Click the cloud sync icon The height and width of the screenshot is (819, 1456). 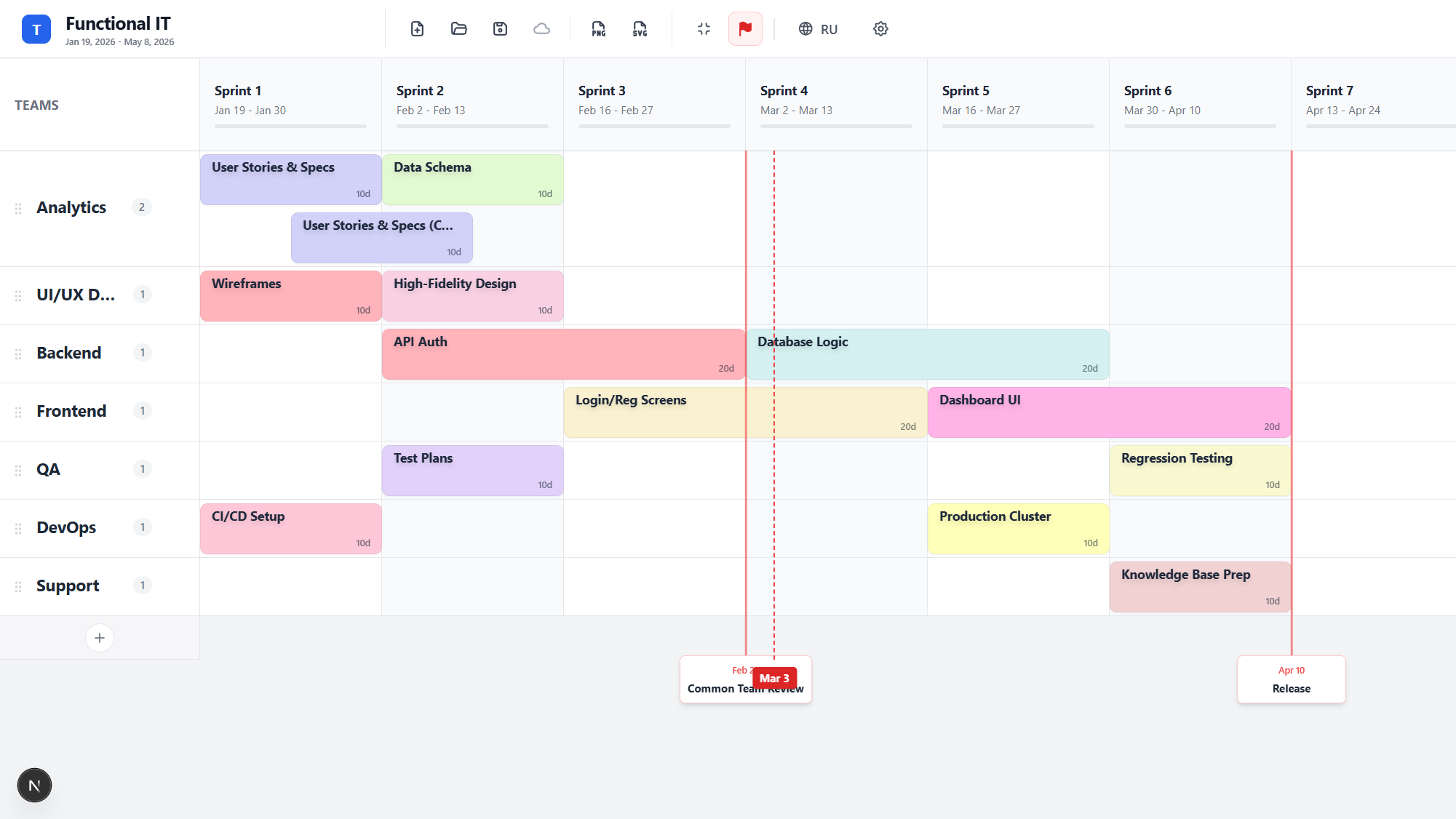(541, 29)
